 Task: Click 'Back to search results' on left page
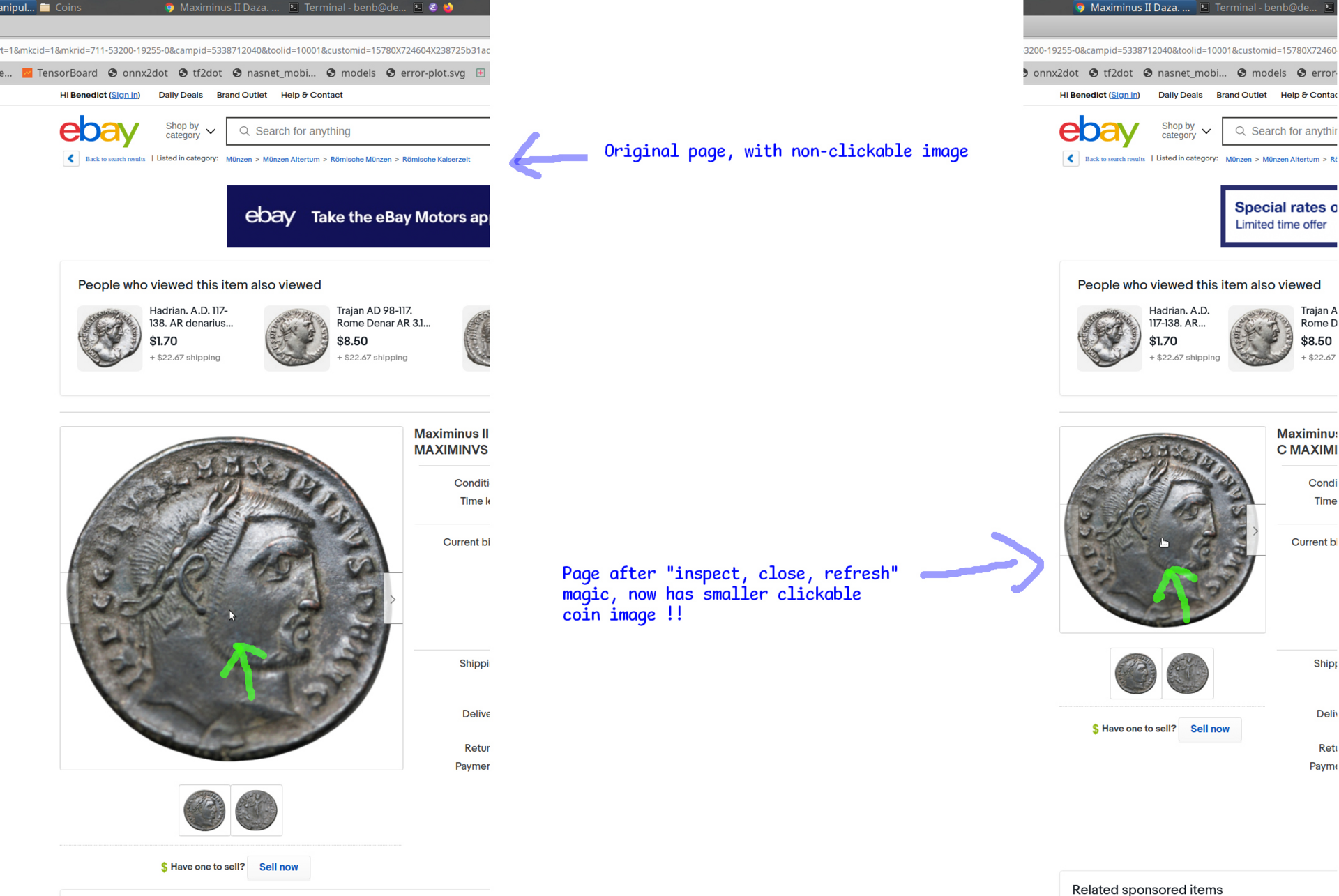(115, 159)
